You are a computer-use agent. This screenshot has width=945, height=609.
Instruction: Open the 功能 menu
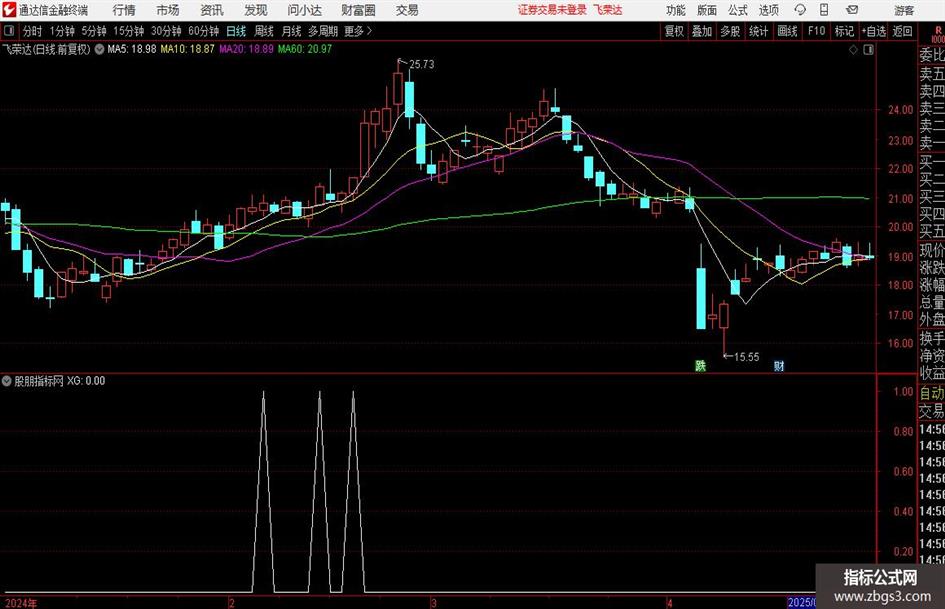pos(676,10)
